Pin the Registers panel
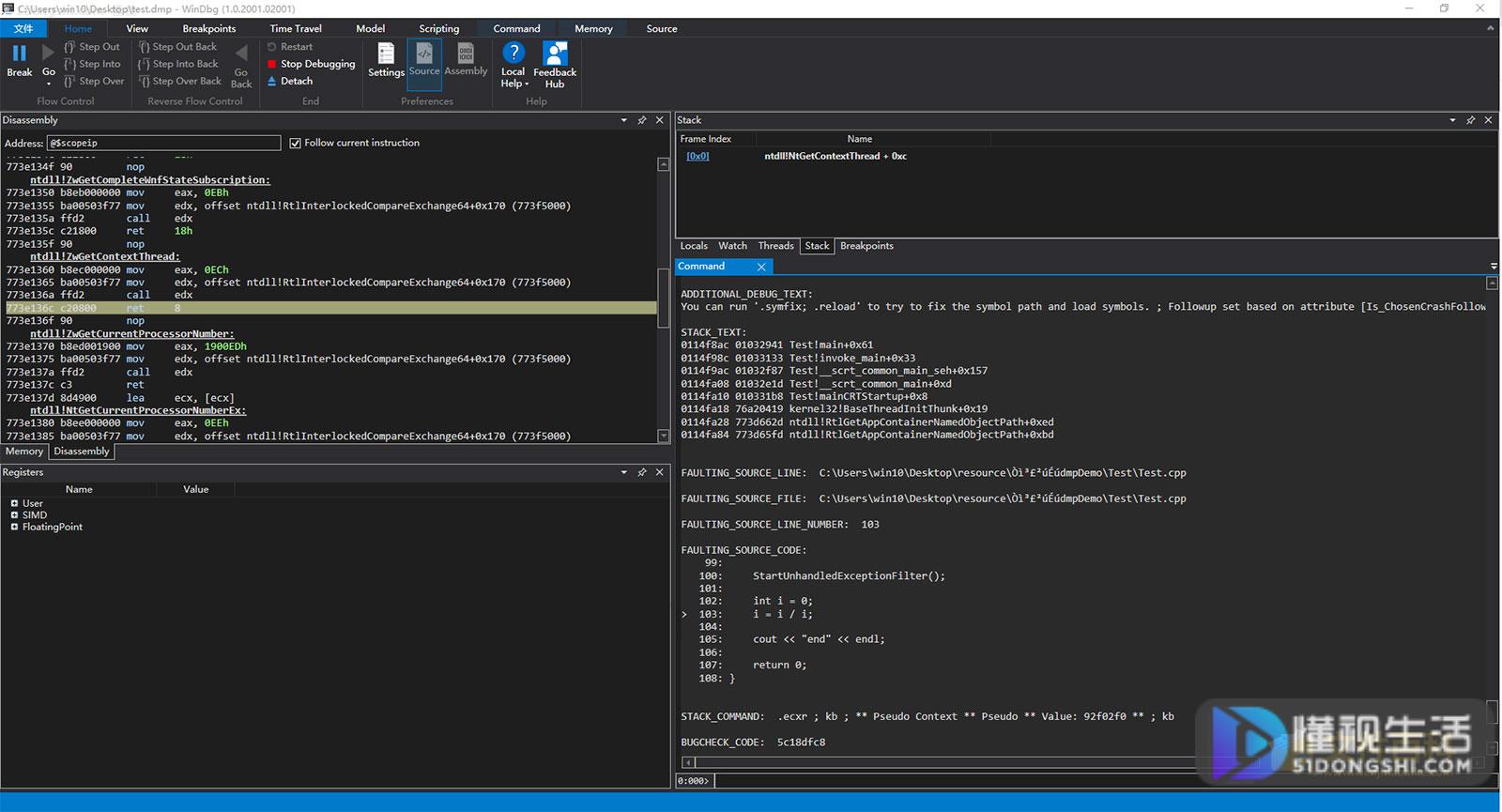This screenshot has width=1502, height=812. [642, 472]
